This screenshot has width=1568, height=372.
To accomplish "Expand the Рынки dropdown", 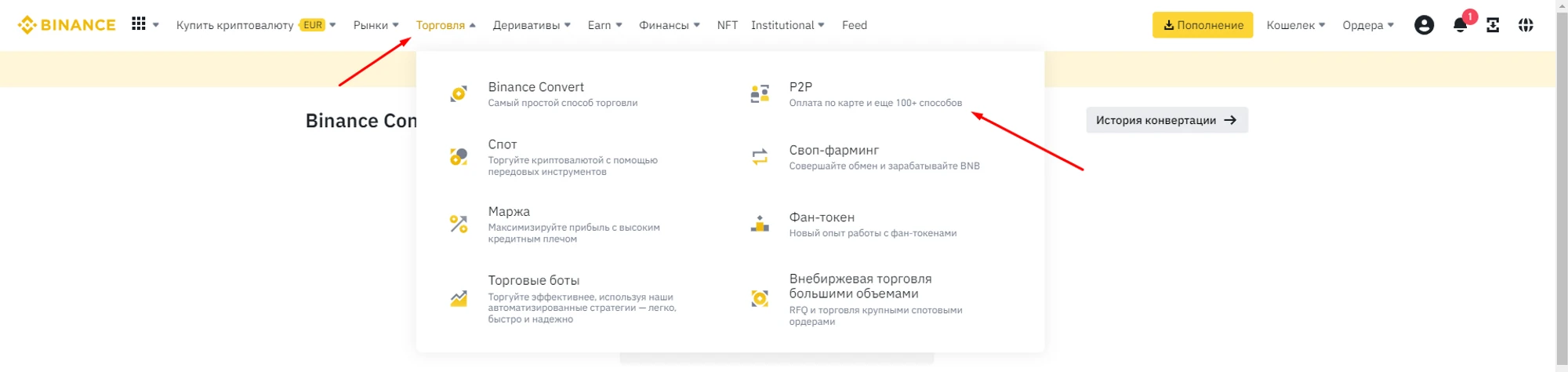I will click(376, 25).
